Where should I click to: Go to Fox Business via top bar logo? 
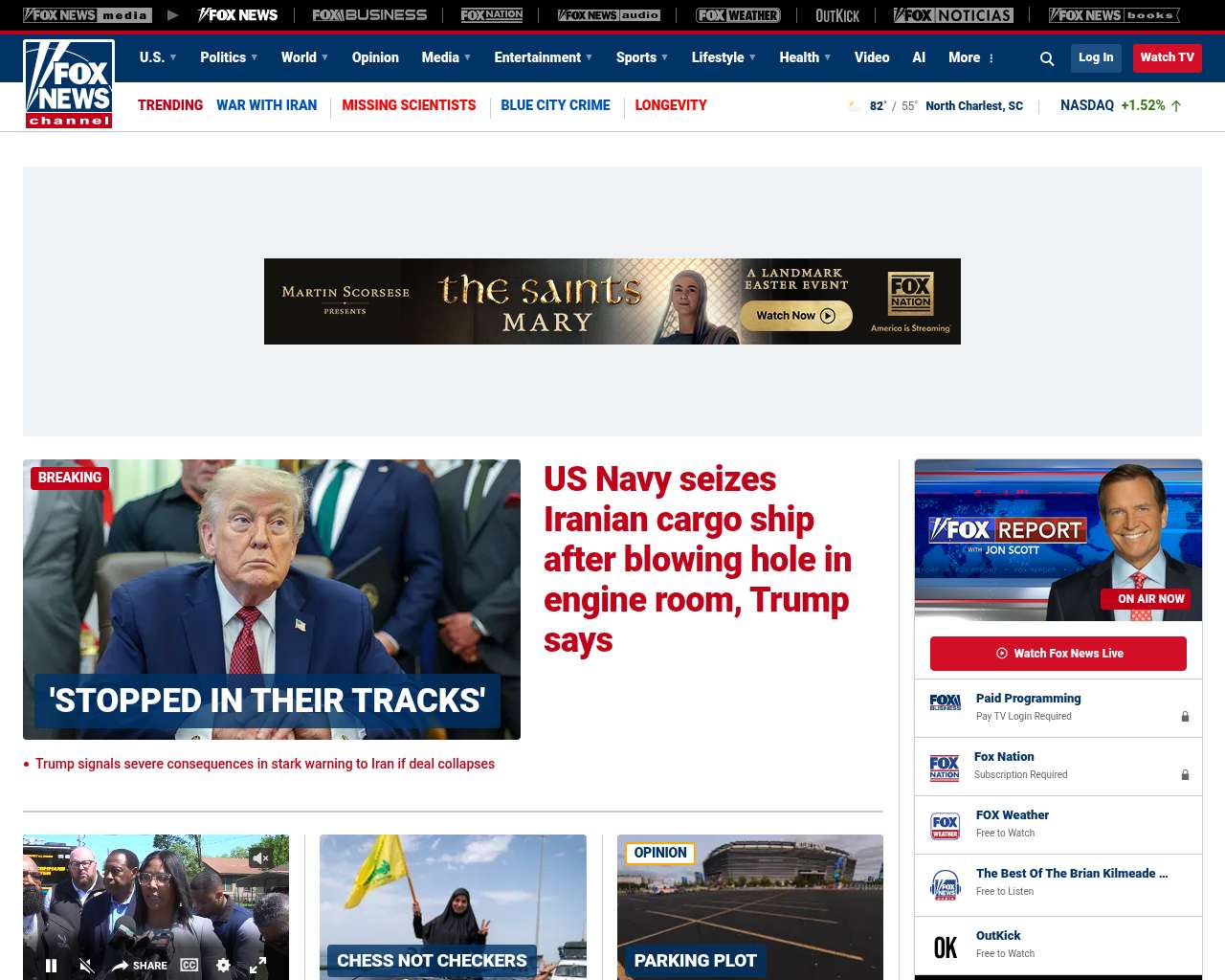click(x=369, y=15)
